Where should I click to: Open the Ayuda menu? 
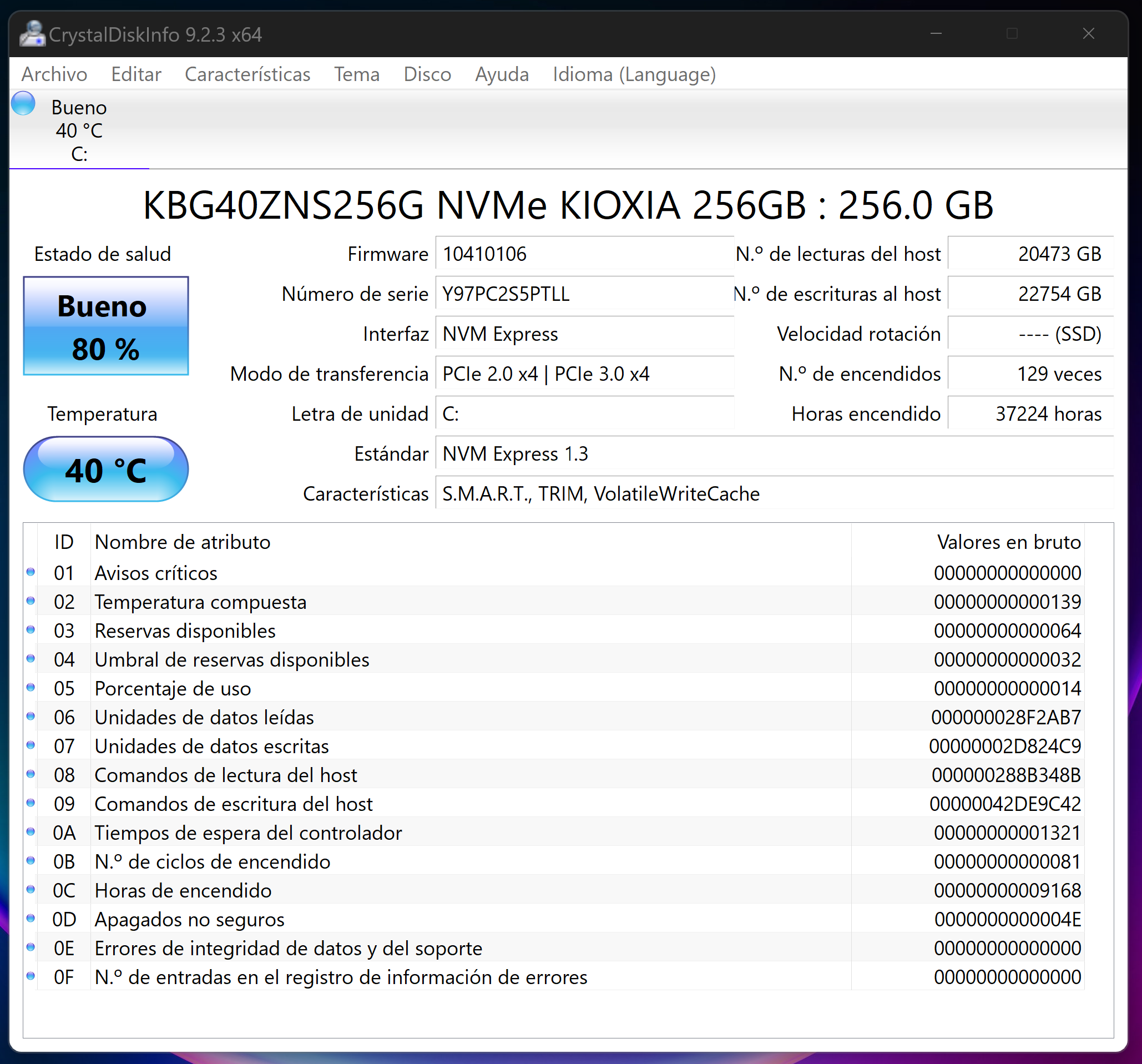pos(502,74)
